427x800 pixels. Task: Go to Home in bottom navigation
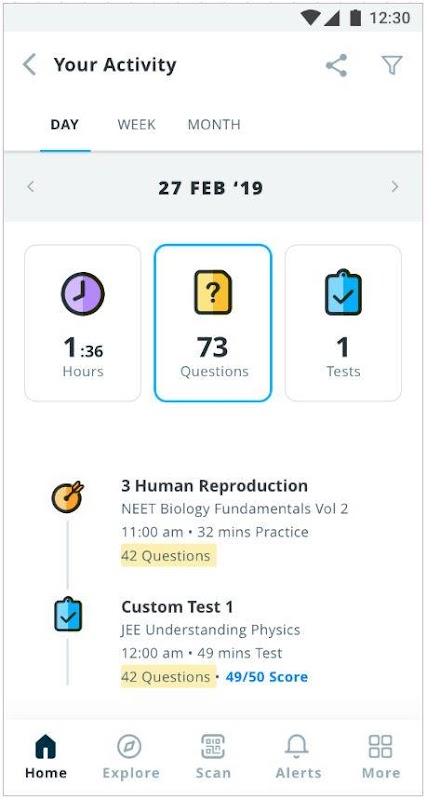[45, 756]
